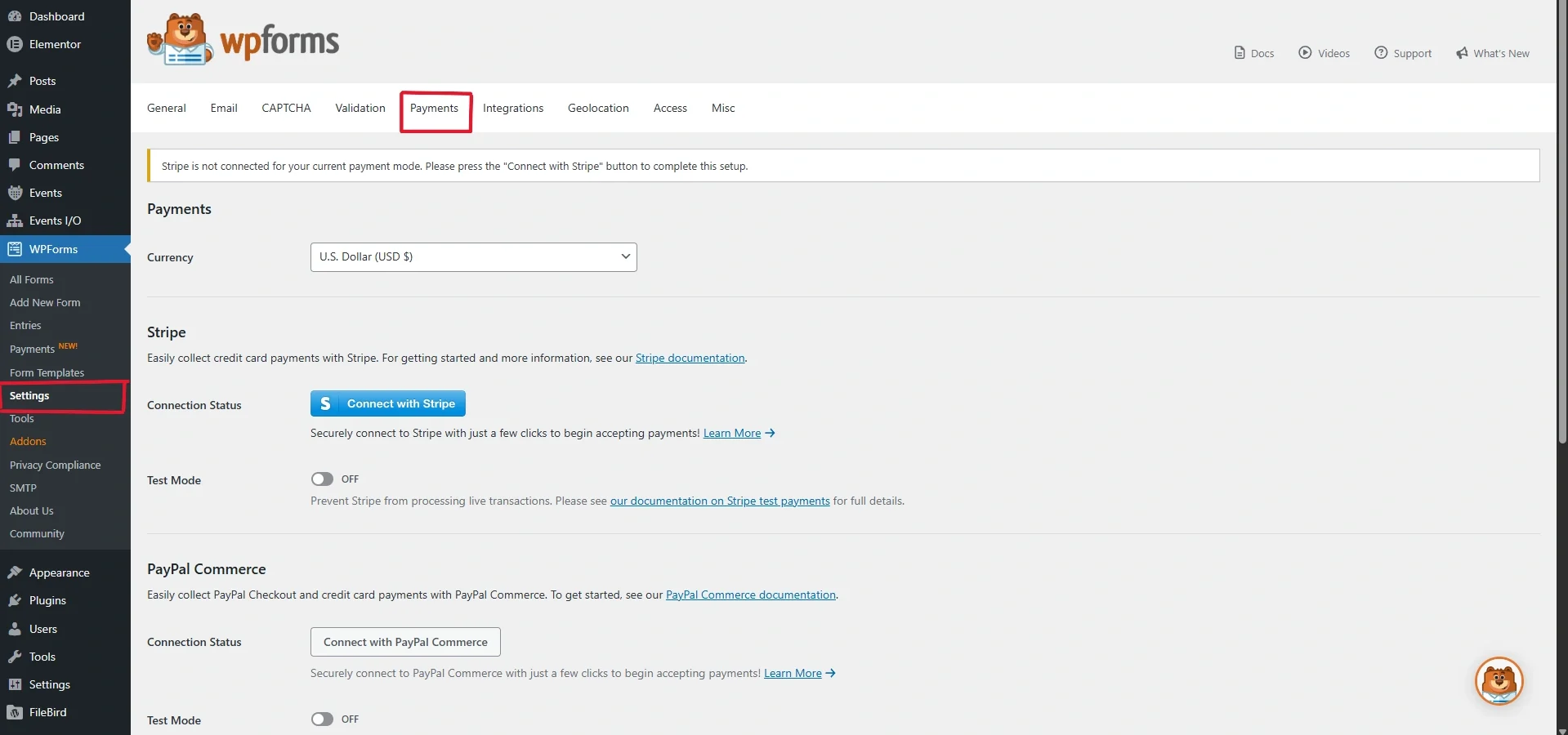
Task: Click the Videos play icon
Action: (1305, 52)
